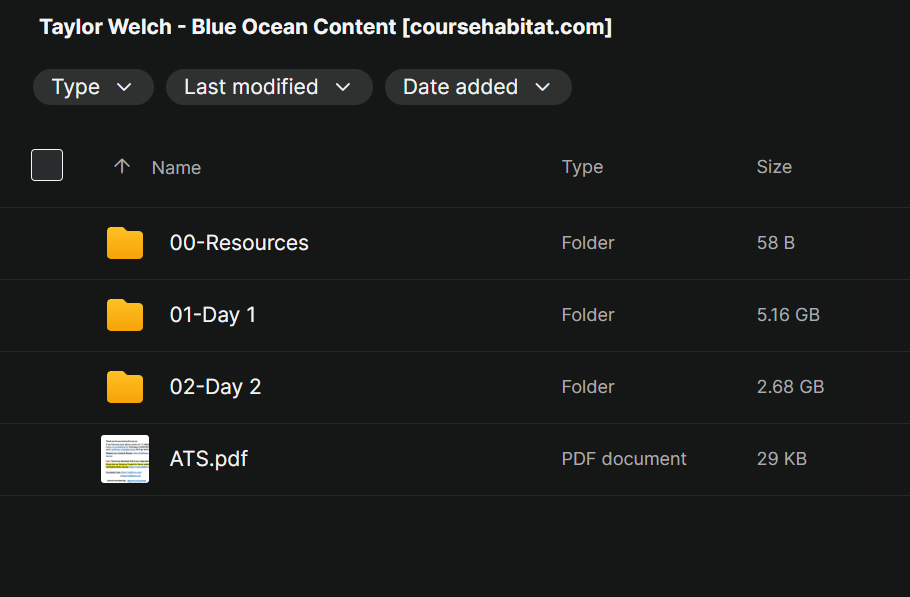Tick the select-all checkbox
This screenshot has width=910, height=597.
(47, 165)
